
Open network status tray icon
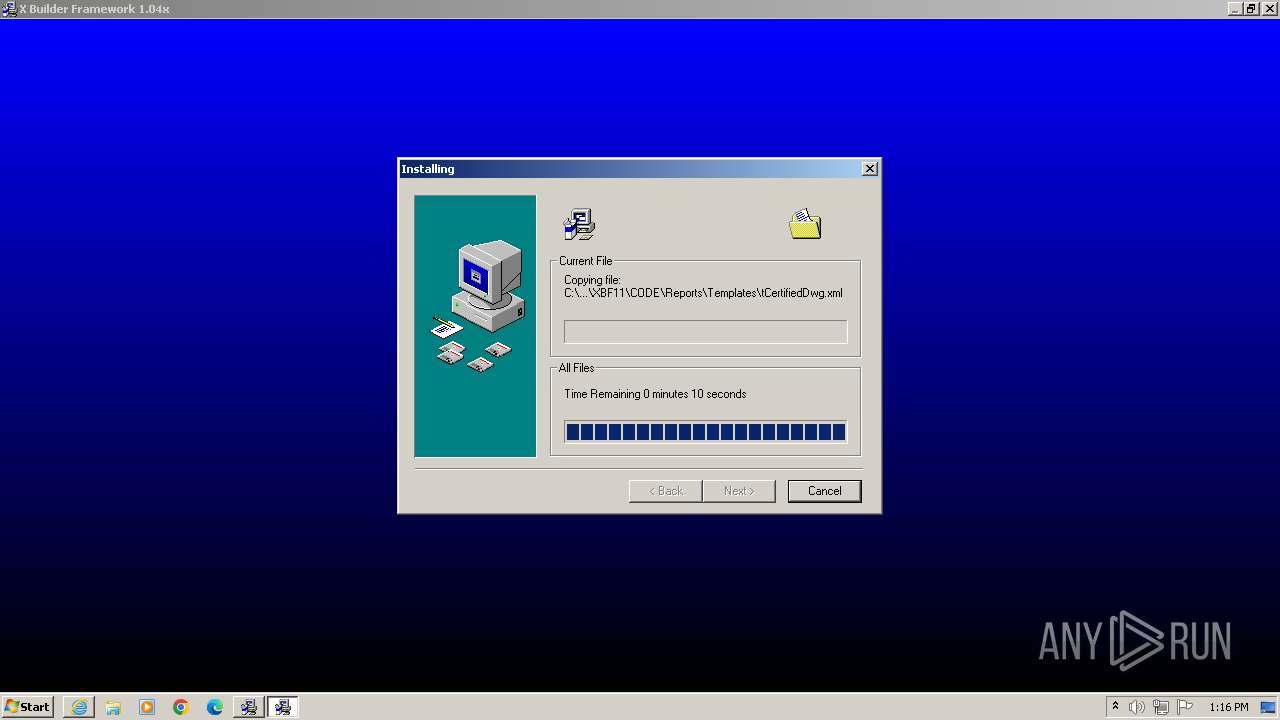tap(1161, 707)
